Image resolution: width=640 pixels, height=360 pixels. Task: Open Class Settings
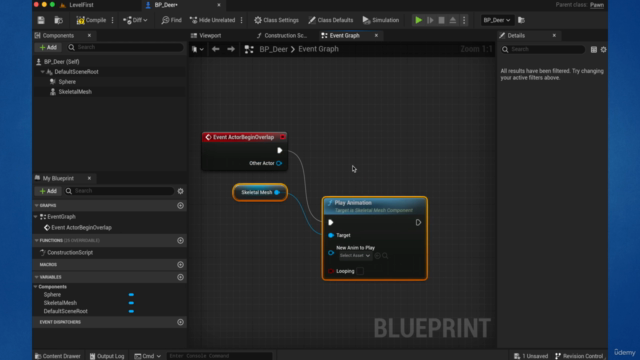coord(276,20)
